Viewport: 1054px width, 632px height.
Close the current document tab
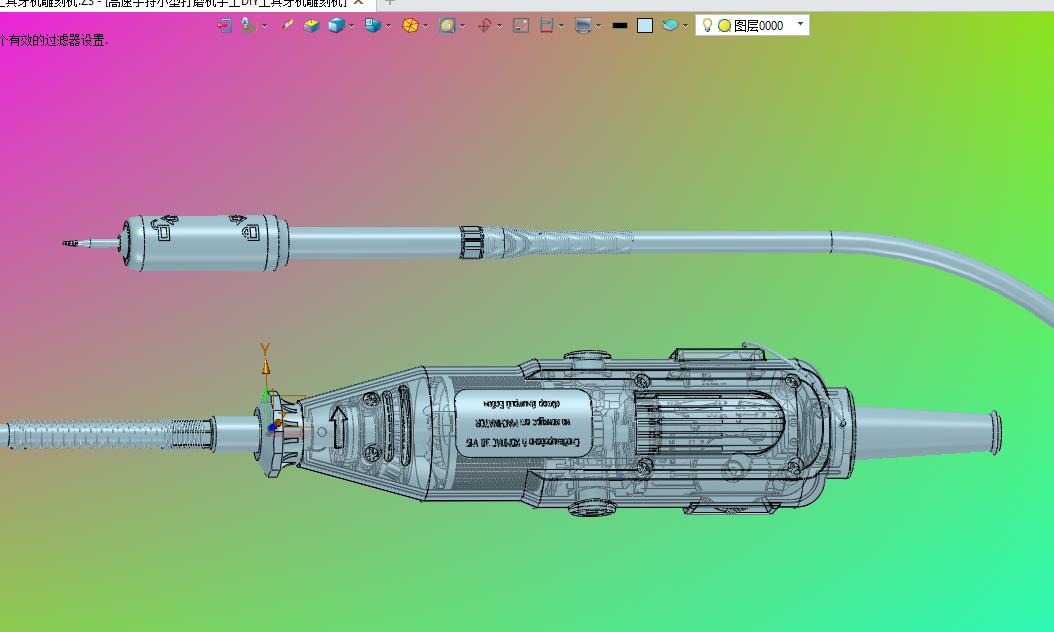358,3
